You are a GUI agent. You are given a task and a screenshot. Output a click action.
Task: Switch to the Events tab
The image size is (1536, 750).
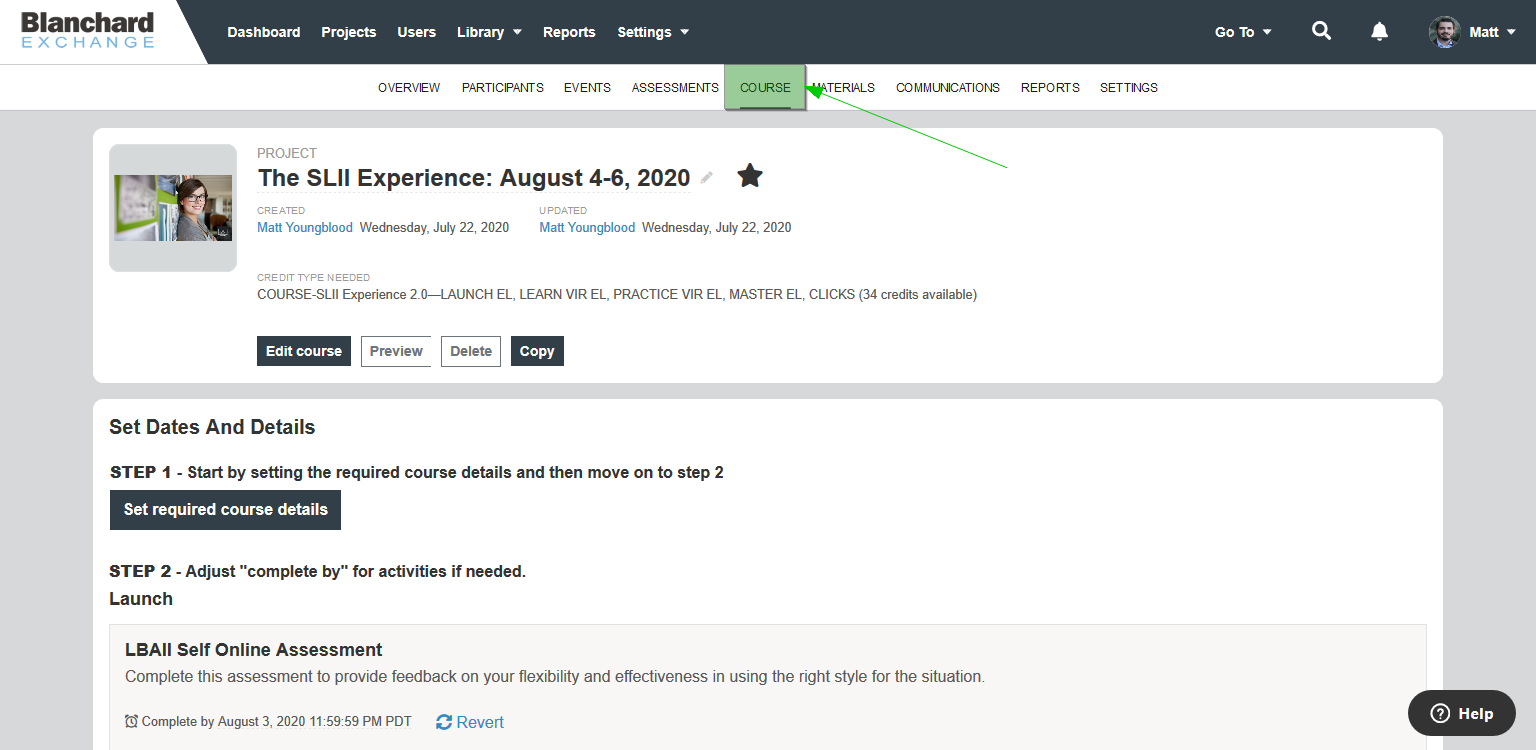[587, 88]
